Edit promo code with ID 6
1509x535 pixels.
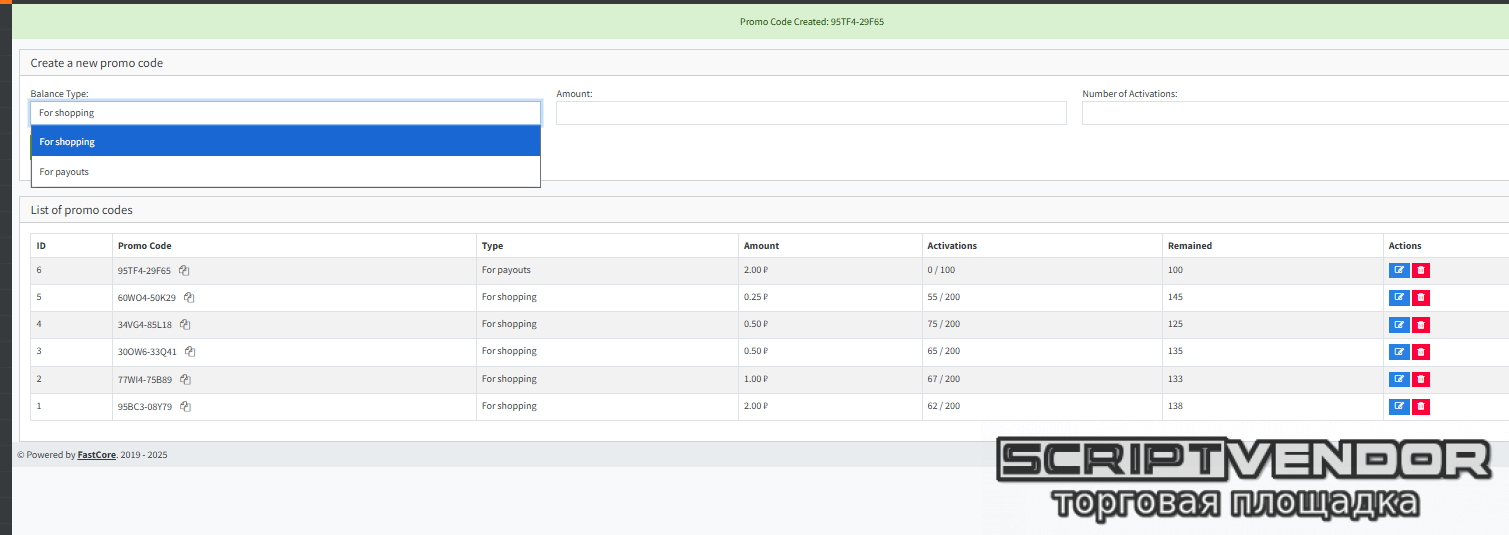(1398, 271)
